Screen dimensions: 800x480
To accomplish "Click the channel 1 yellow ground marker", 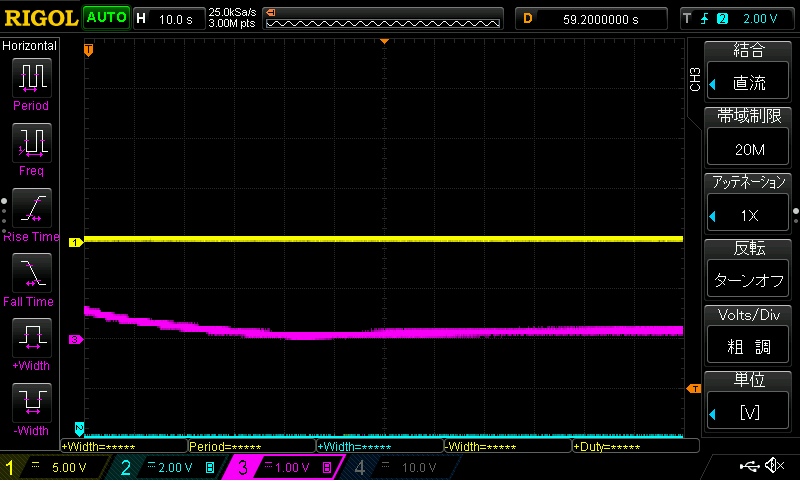I will point(76,242).
